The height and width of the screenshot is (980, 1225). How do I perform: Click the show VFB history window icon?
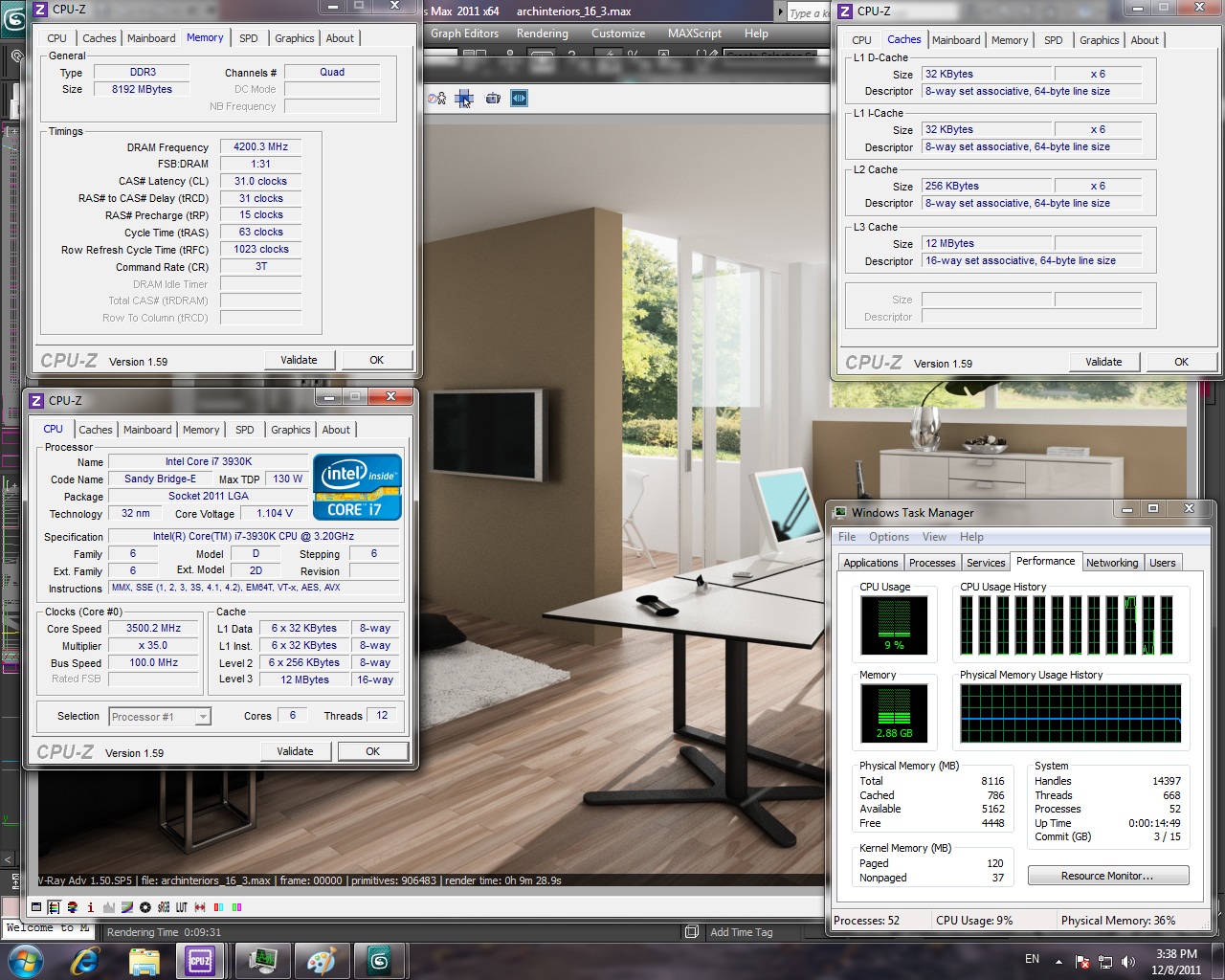click(x=36, y=907)
